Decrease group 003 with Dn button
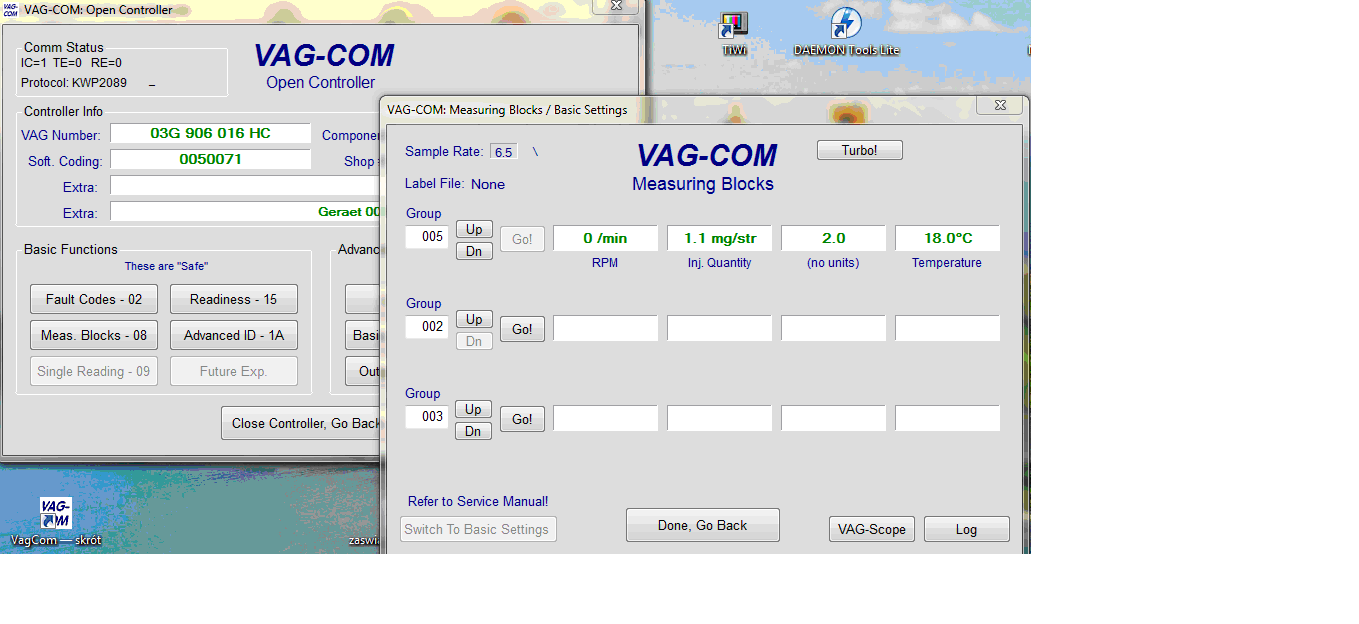 tap(474, 431)
